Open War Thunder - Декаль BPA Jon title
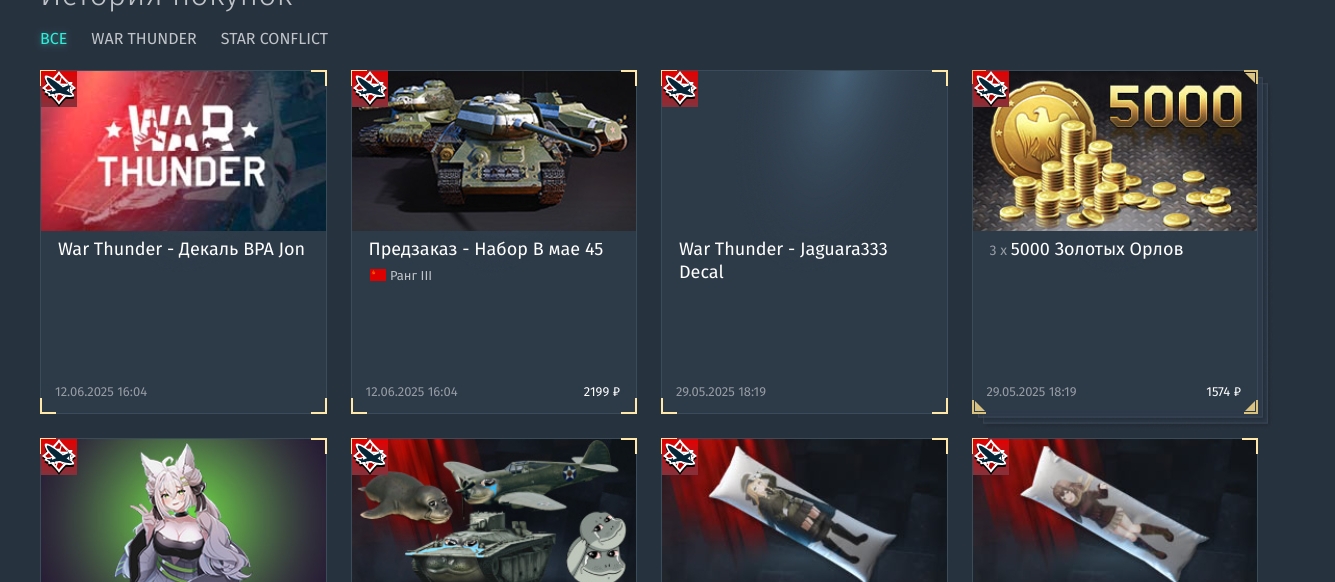Screen dimensions: 1335x582 click(x=181, y=249)
